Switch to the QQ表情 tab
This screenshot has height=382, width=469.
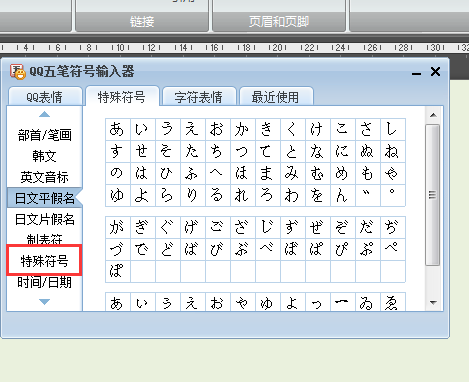(45, 97)
